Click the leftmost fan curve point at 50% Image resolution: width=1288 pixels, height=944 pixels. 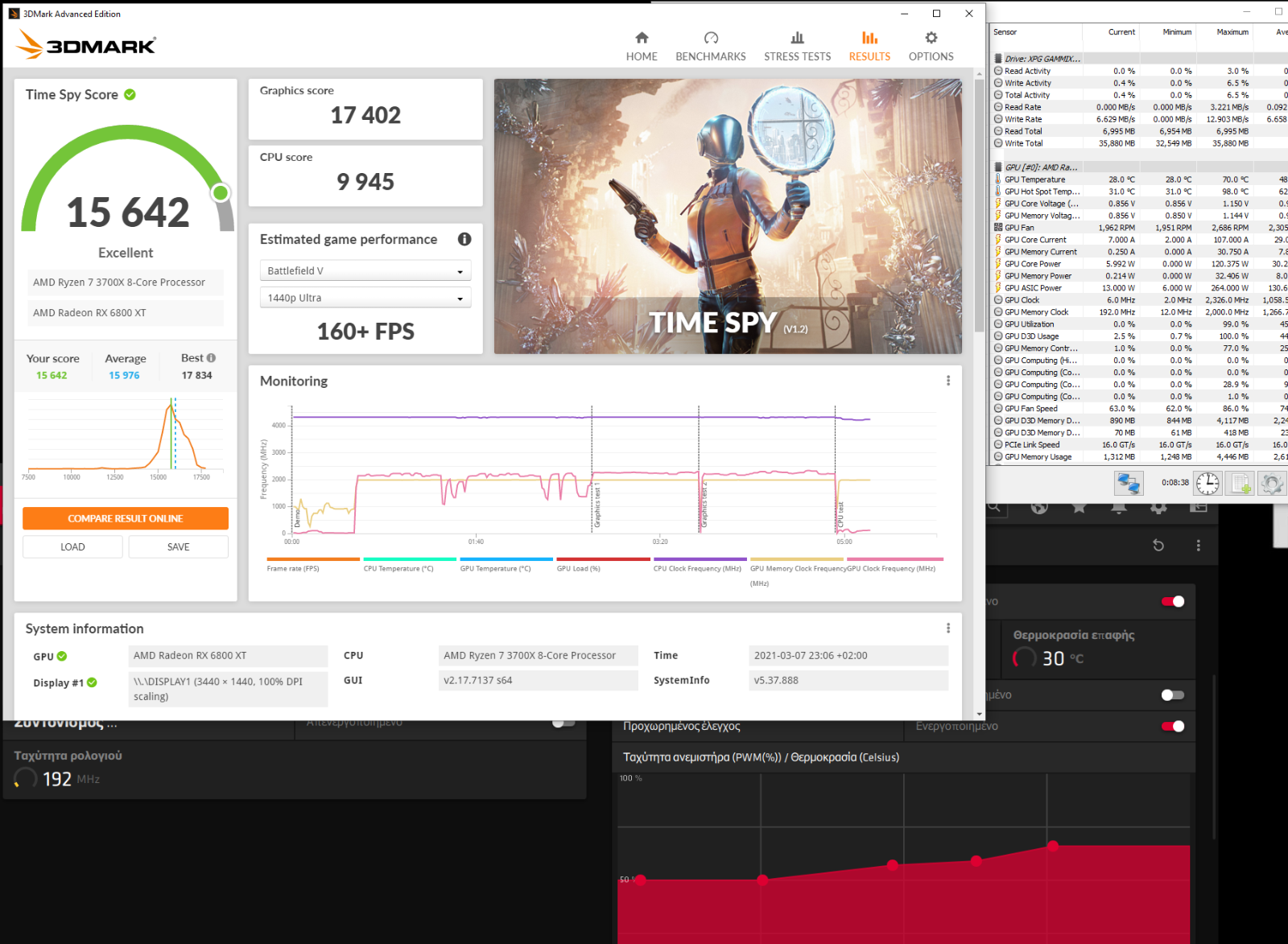(x=641, y=880)
